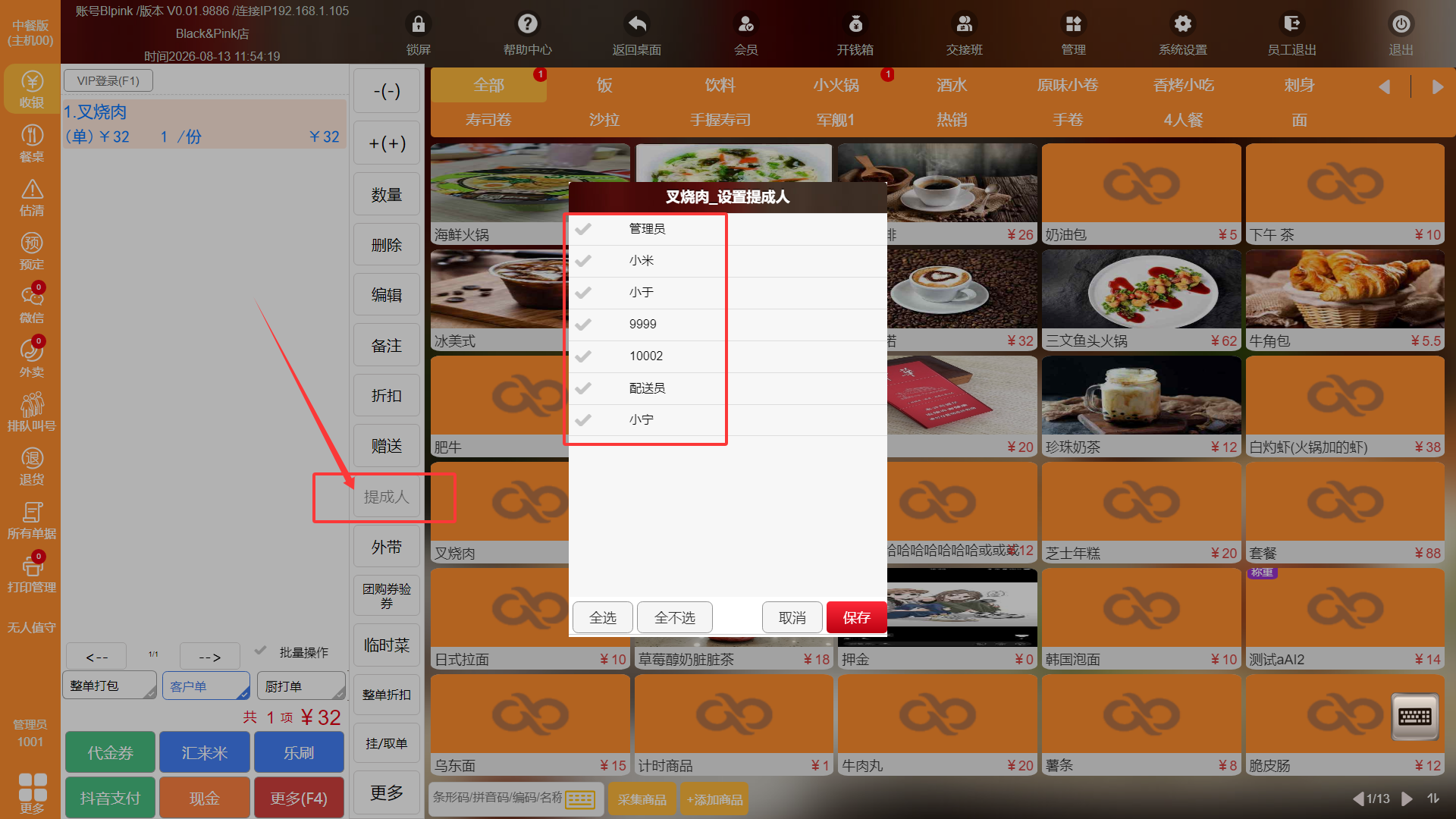Open system settings gear icon (系统设置)

pyautogui.click(x=1183, y=24)
